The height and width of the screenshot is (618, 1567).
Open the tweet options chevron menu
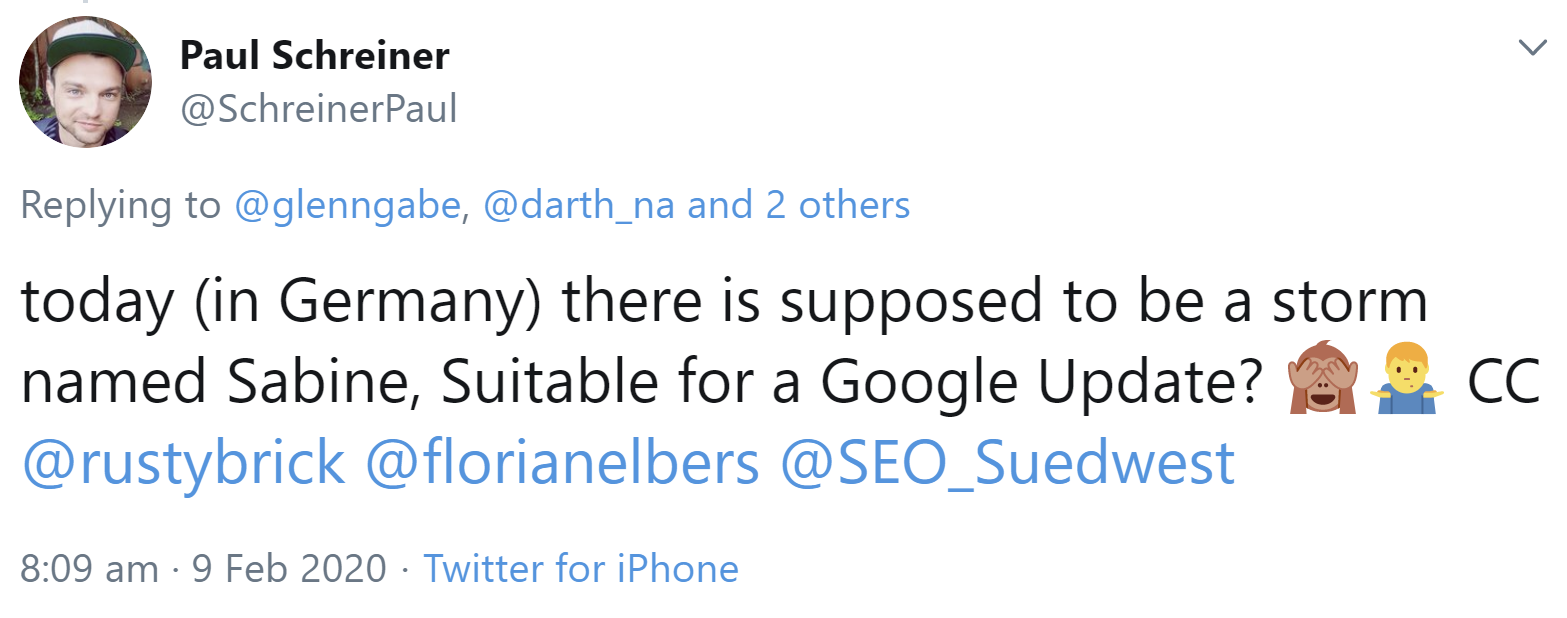[x=1532, y=47]
